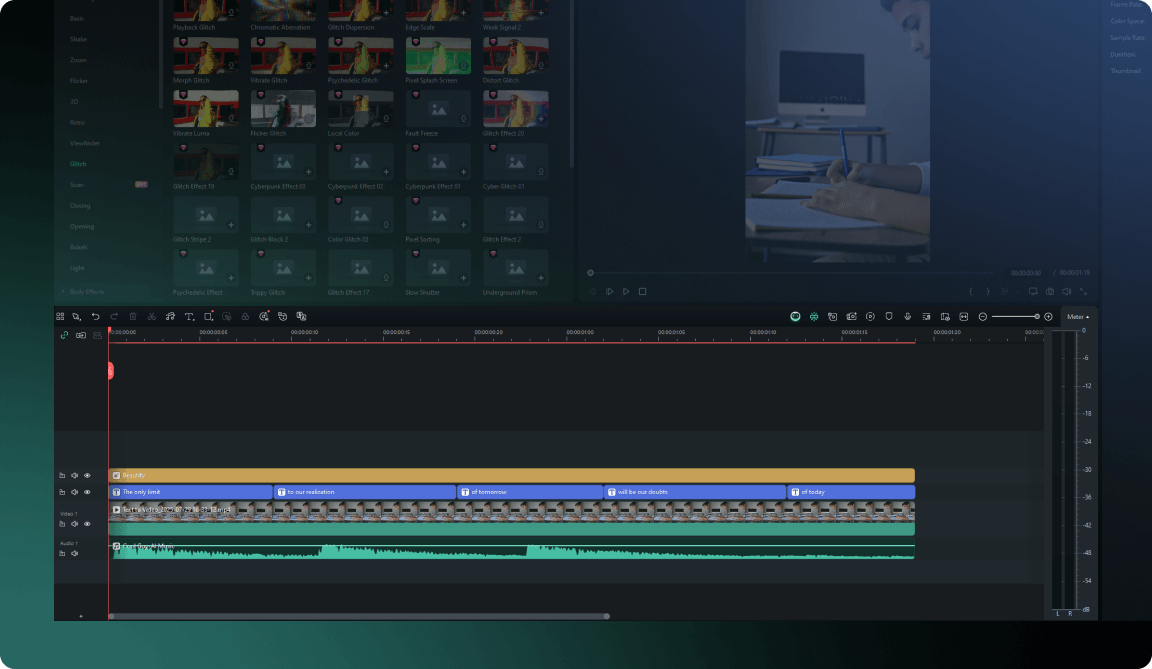Image resolution: width=1152 pixels, height=669 pixels.
Task: Select the Pixel Splash Screen effect thumbnail
Action: tap(438, 56)
